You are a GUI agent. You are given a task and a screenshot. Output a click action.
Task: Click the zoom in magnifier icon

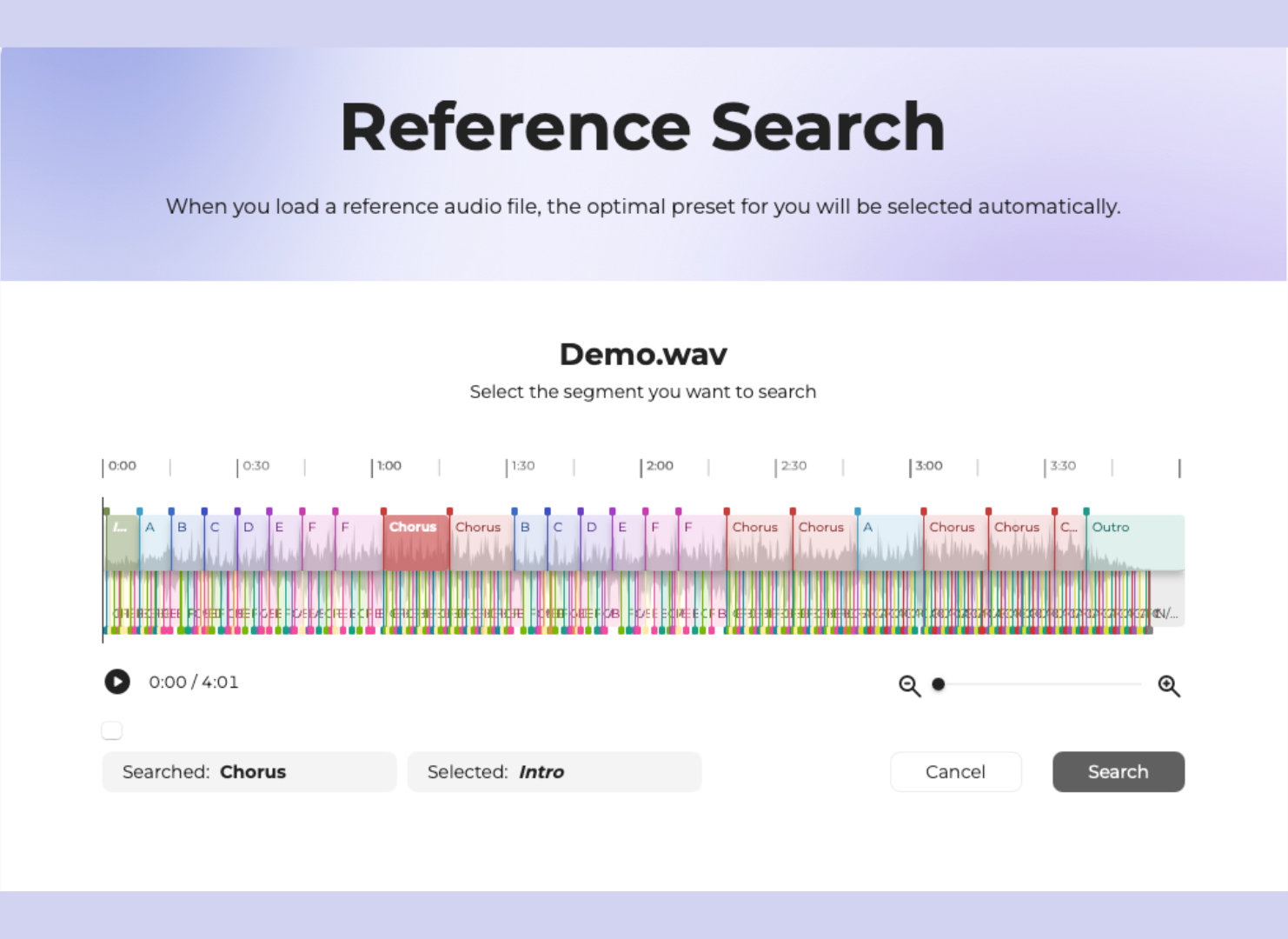(1169, 686)
